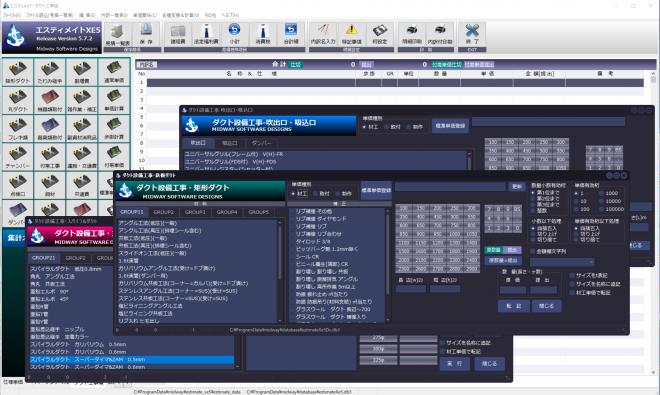Click the 法定福利費 toolbar icon
This screenshot has height=395, width=660.
[x=206, y=34]
